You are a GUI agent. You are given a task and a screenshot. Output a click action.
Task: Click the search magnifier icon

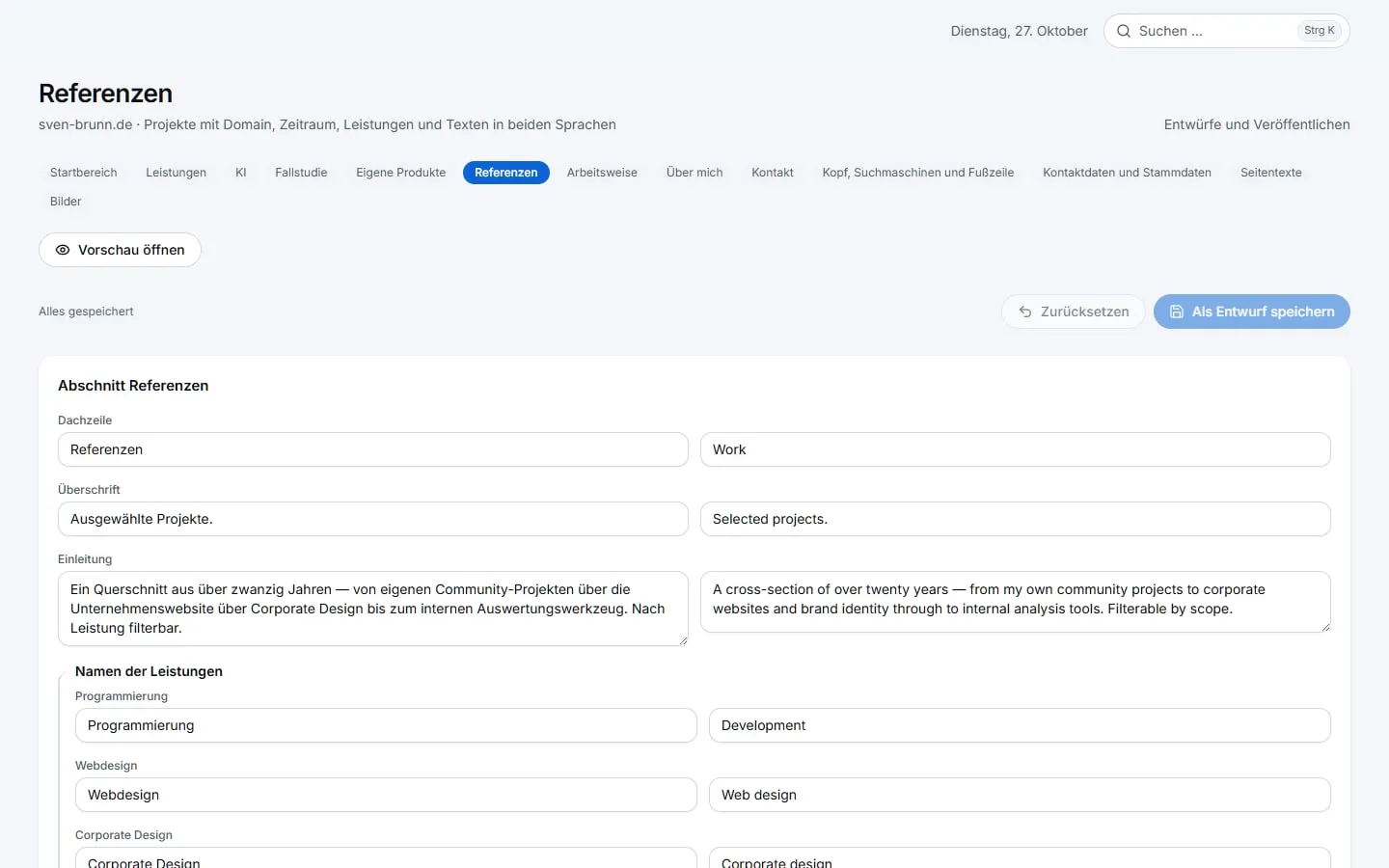pos(1124,31)
